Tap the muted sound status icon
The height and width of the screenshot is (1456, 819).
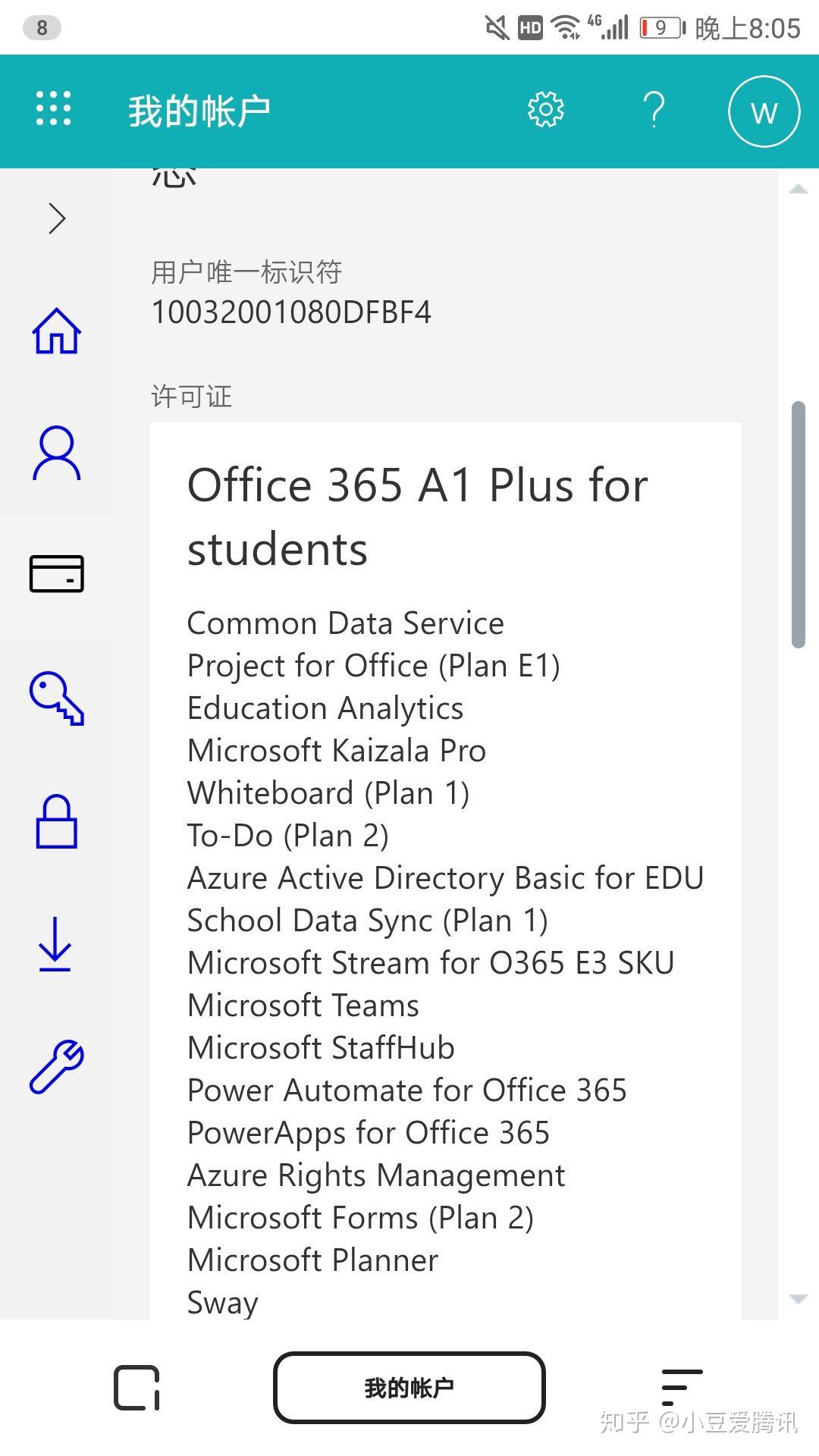[x=497, y=28]
